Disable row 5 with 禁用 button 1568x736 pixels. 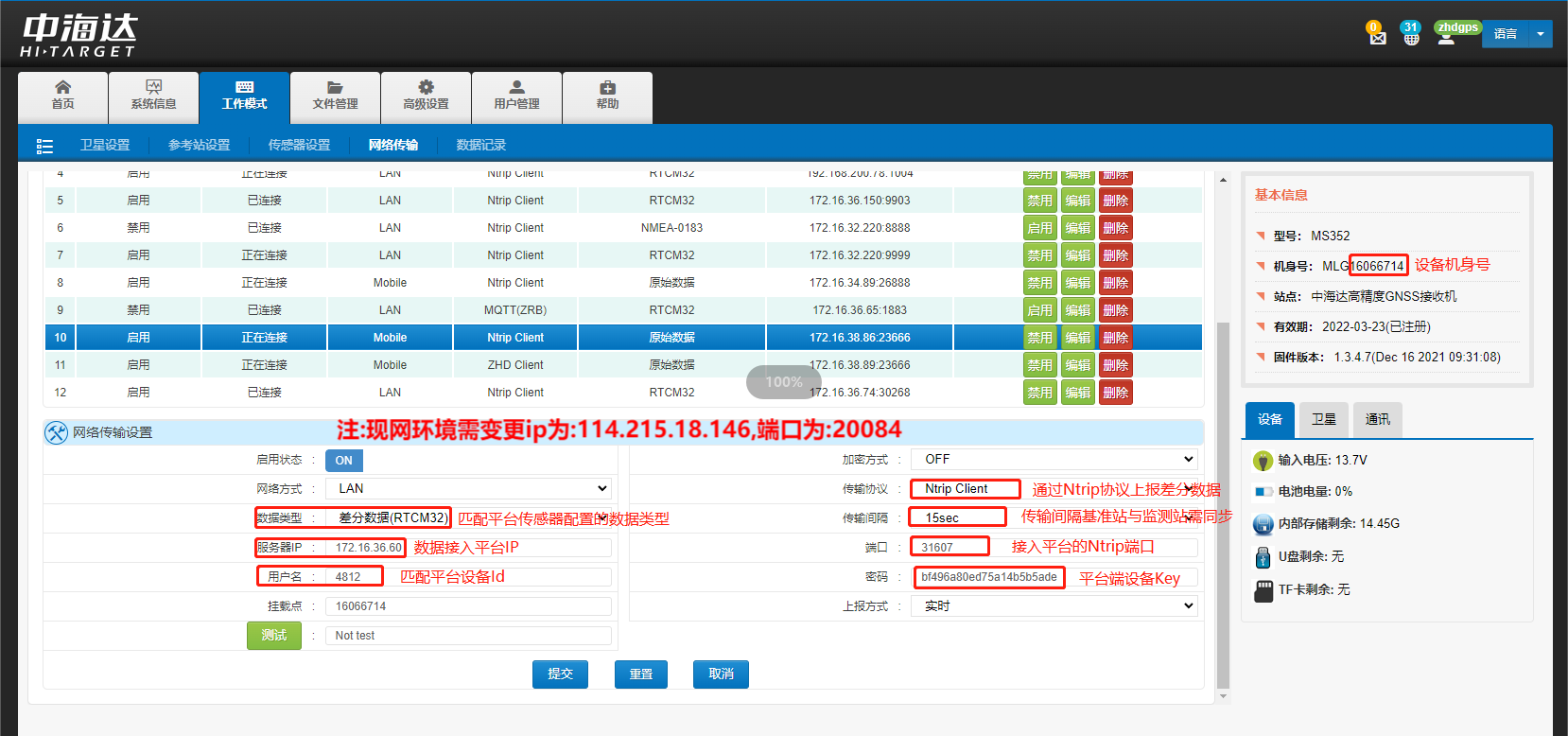click(1039, 201)
